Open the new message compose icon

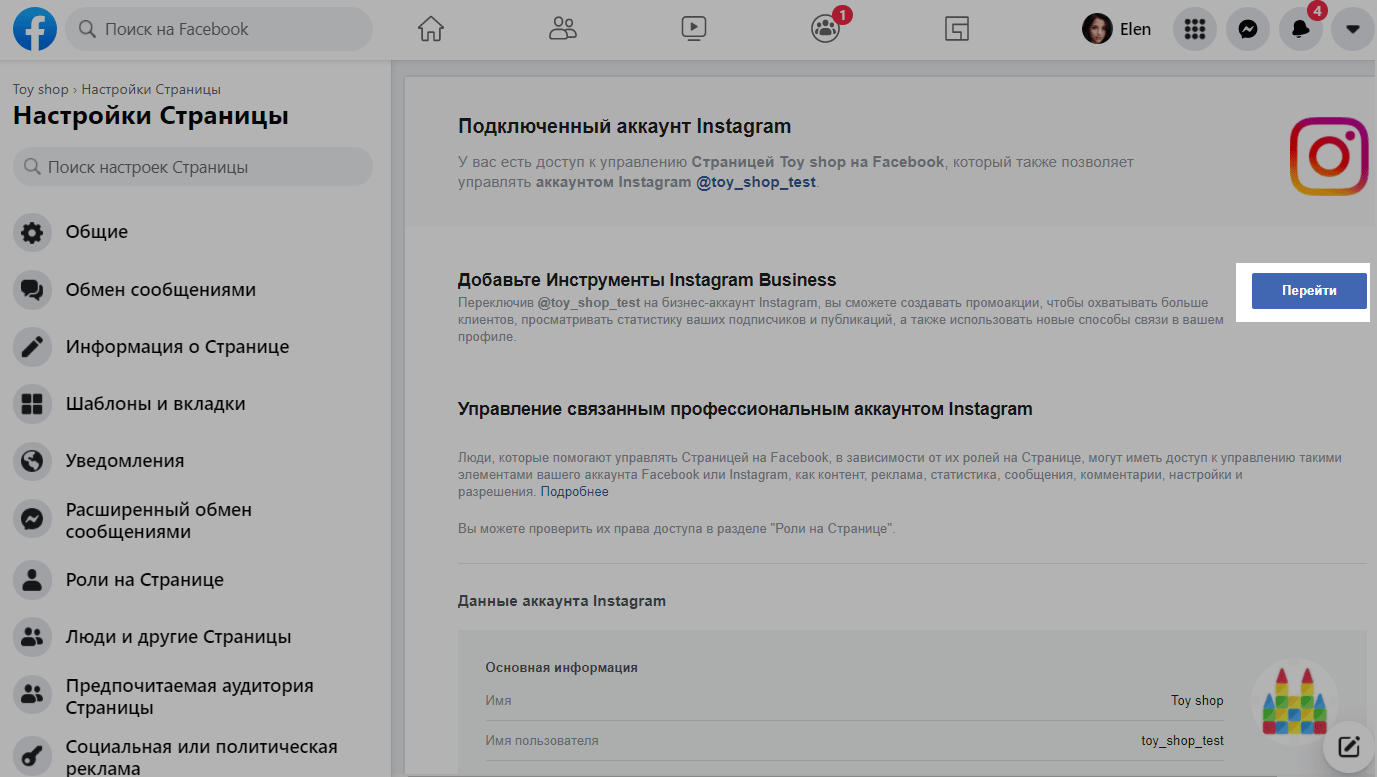point(1348,746)
